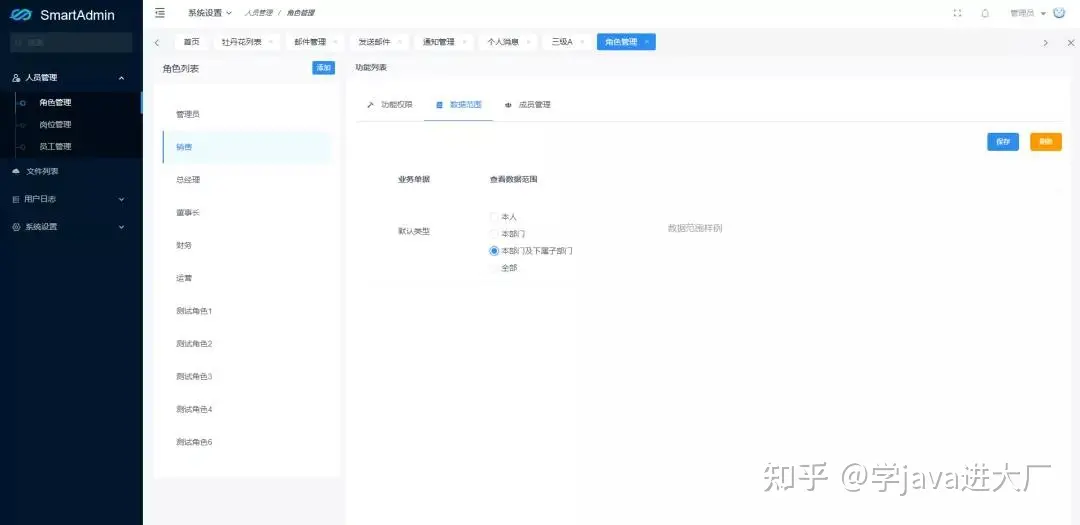Select the 全部 radio option
The image size is (1080, 525).
point(494,268)
